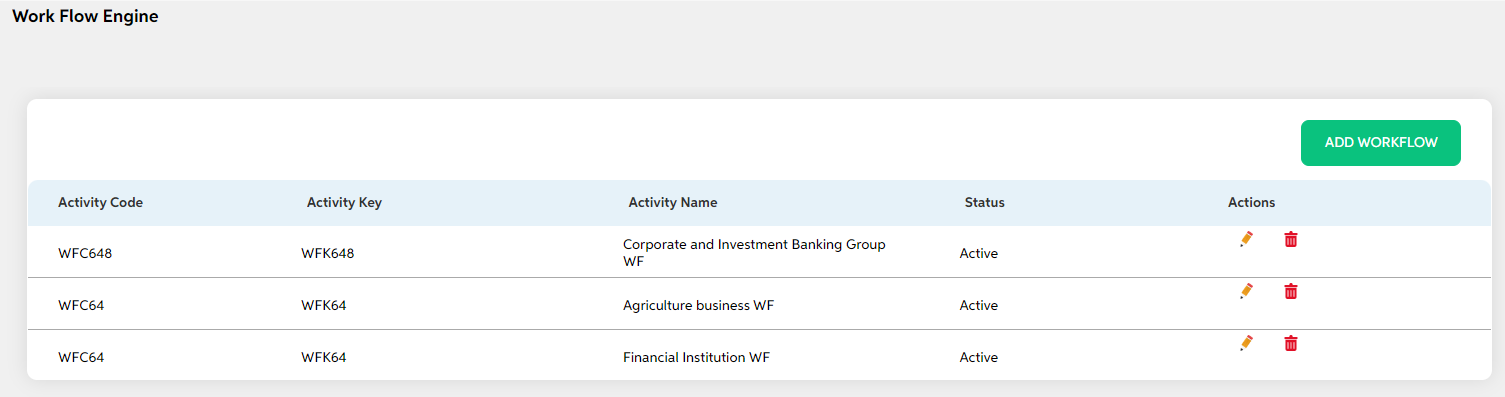This screenshot has width=1505, height=397.
Task: Open the Corporate and Investment Banking Group WF name
Action: click(x=754, y=253)
